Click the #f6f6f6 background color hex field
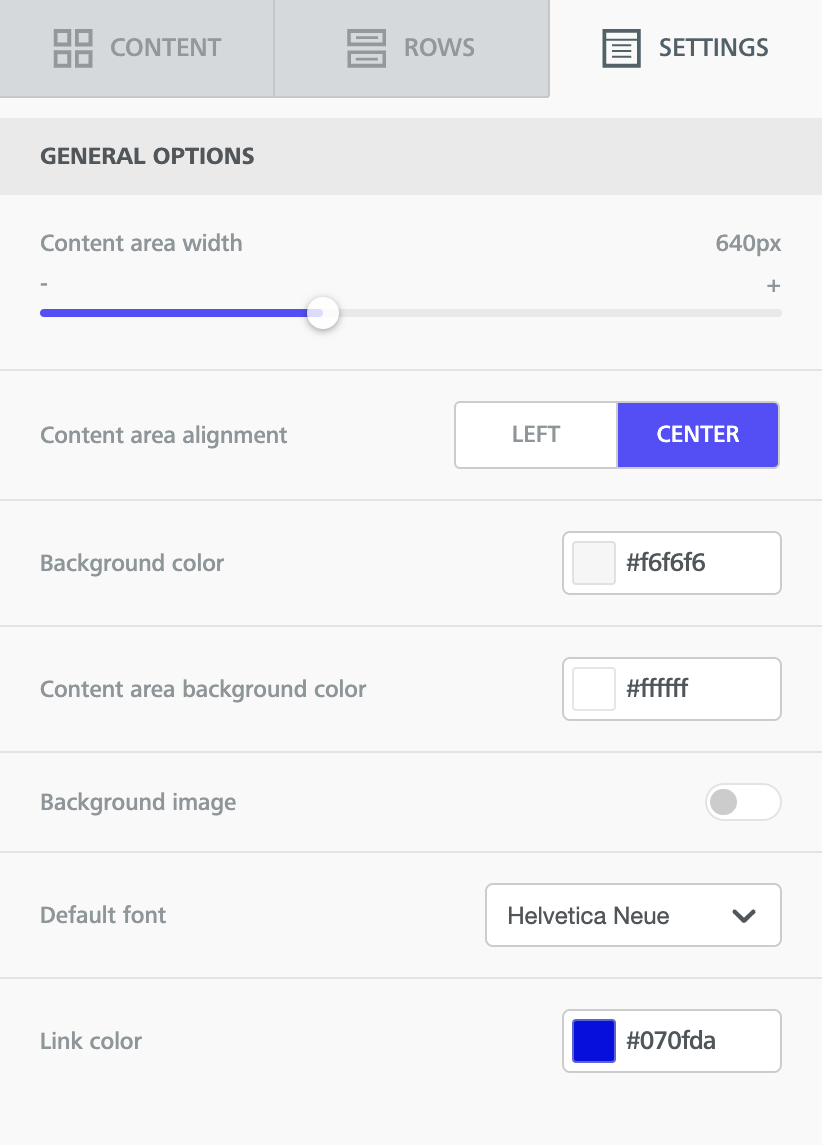The image size is (822, 1145). click(672, 563)
